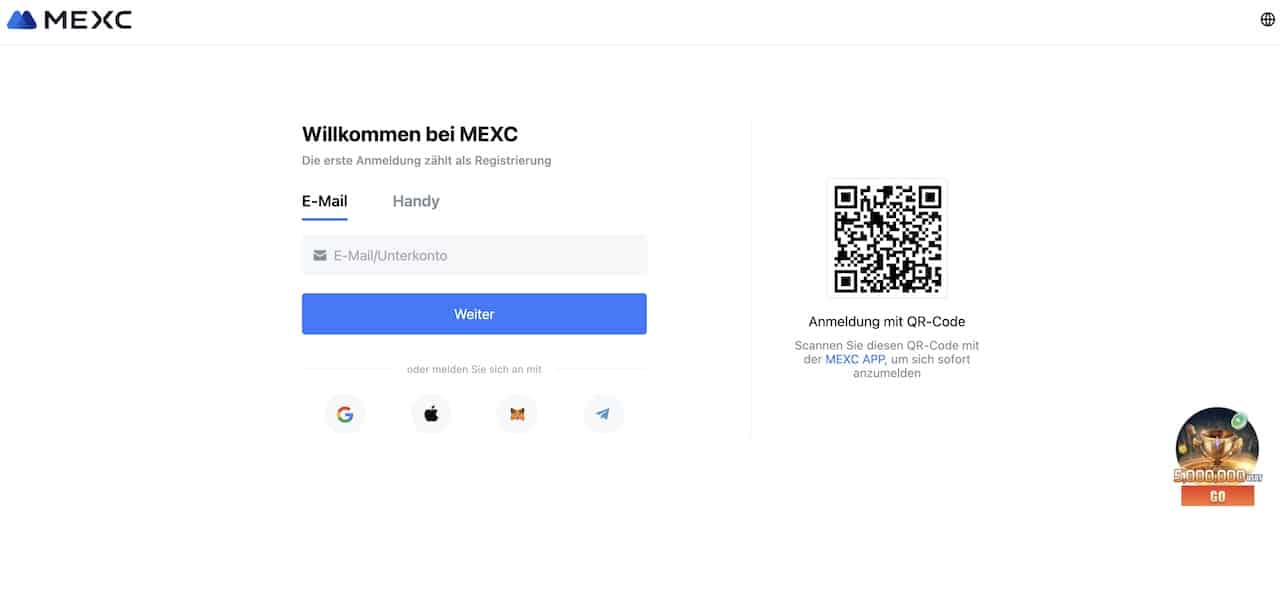The width and height of the screenshot is (1280, 601).
Task: Click the QR code for app login
Action: click(886, 238)
